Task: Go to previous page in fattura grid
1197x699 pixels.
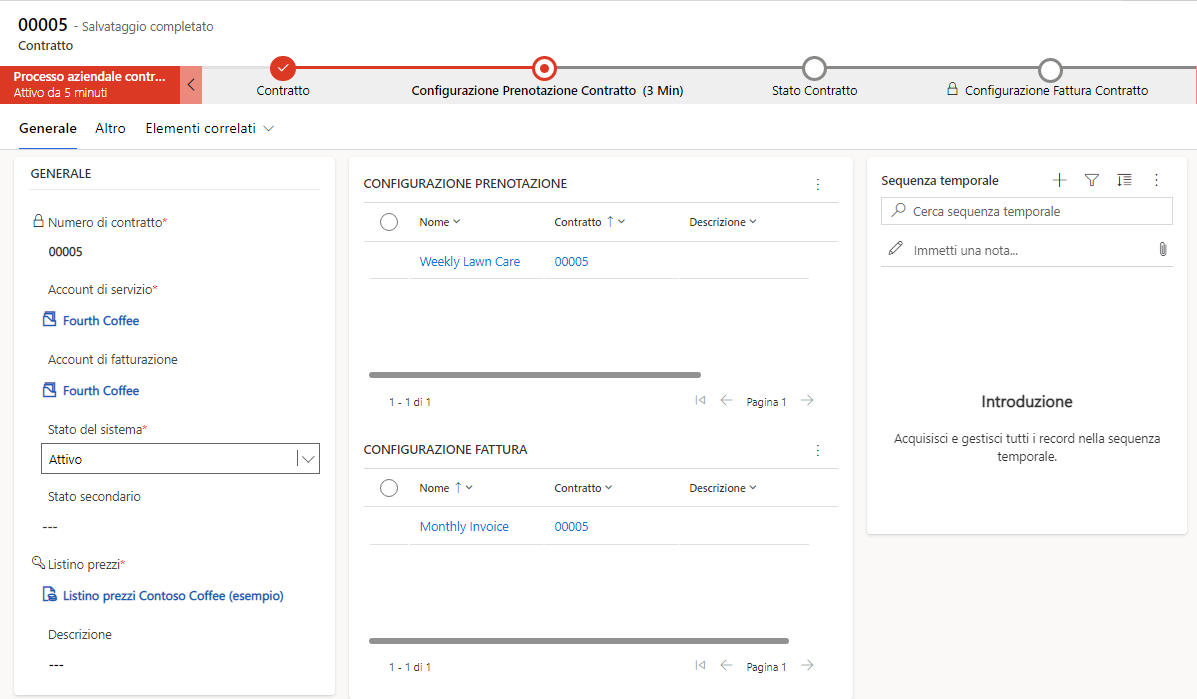Action: (x=726, y=665)
